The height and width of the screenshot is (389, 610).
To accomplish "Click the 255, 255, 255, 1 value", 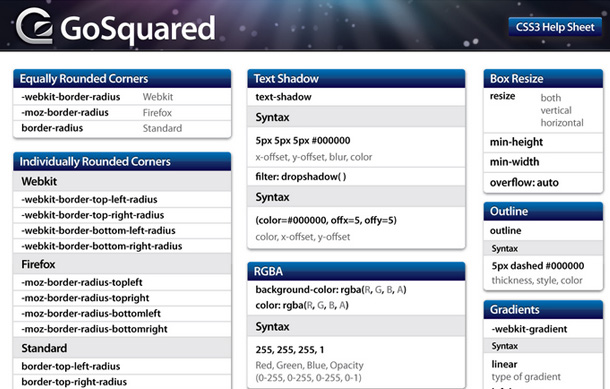I will (x=290, y=350).
